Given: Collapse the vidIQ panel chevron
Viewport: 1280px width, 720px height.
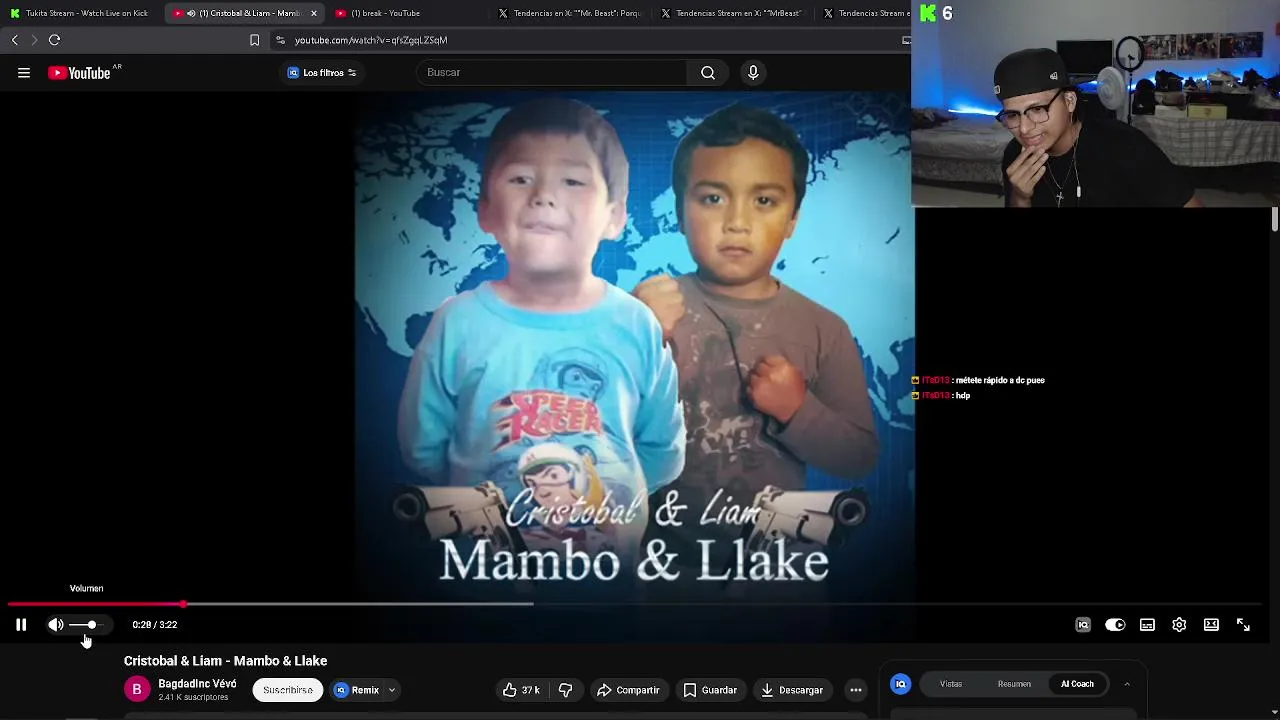Looking at the screenshot, I should 1127,684.
